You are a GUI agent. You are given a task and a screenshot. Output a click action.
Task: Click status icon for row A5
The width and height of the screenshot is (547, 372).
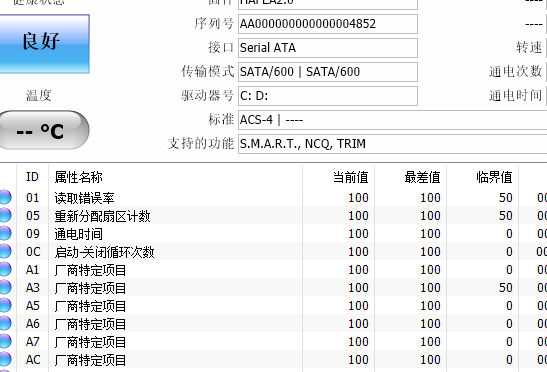(5, 305)
